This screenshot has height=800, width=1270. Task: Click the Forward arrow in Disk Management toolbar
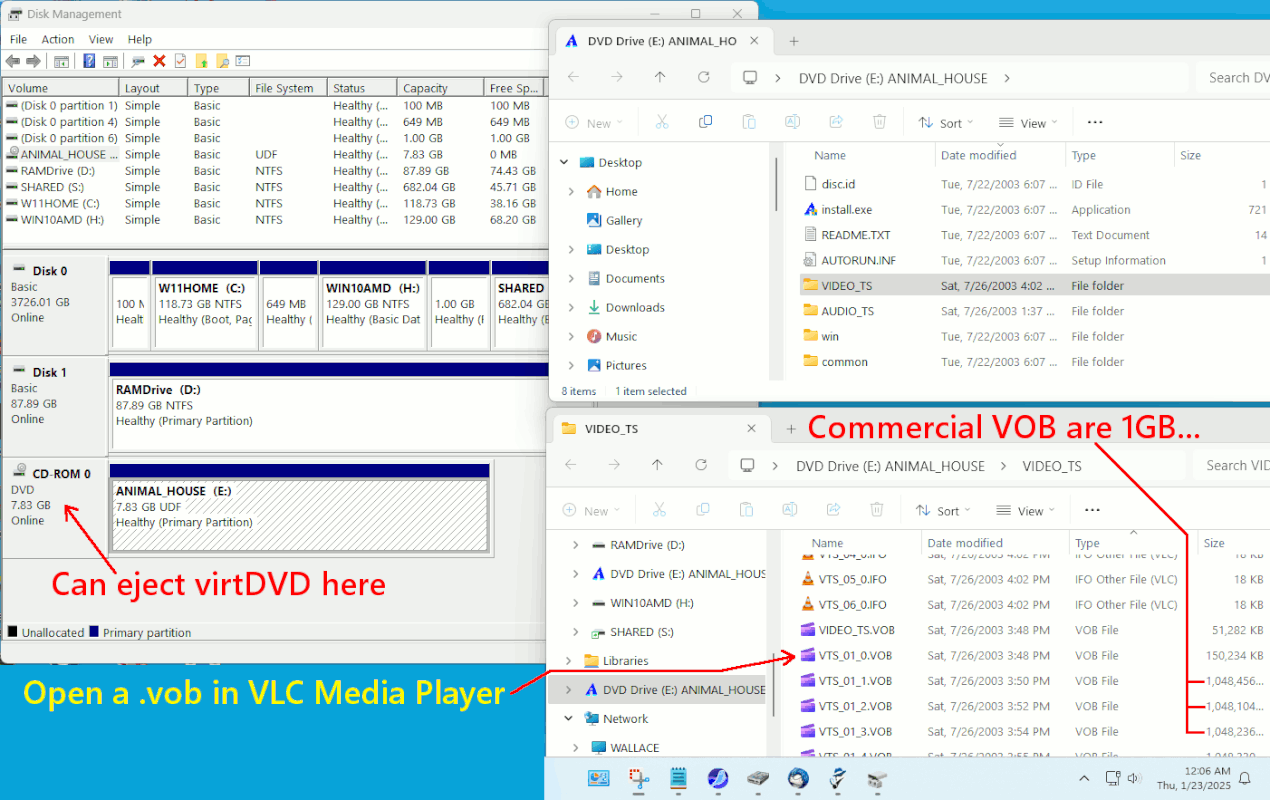click(33, 62)
